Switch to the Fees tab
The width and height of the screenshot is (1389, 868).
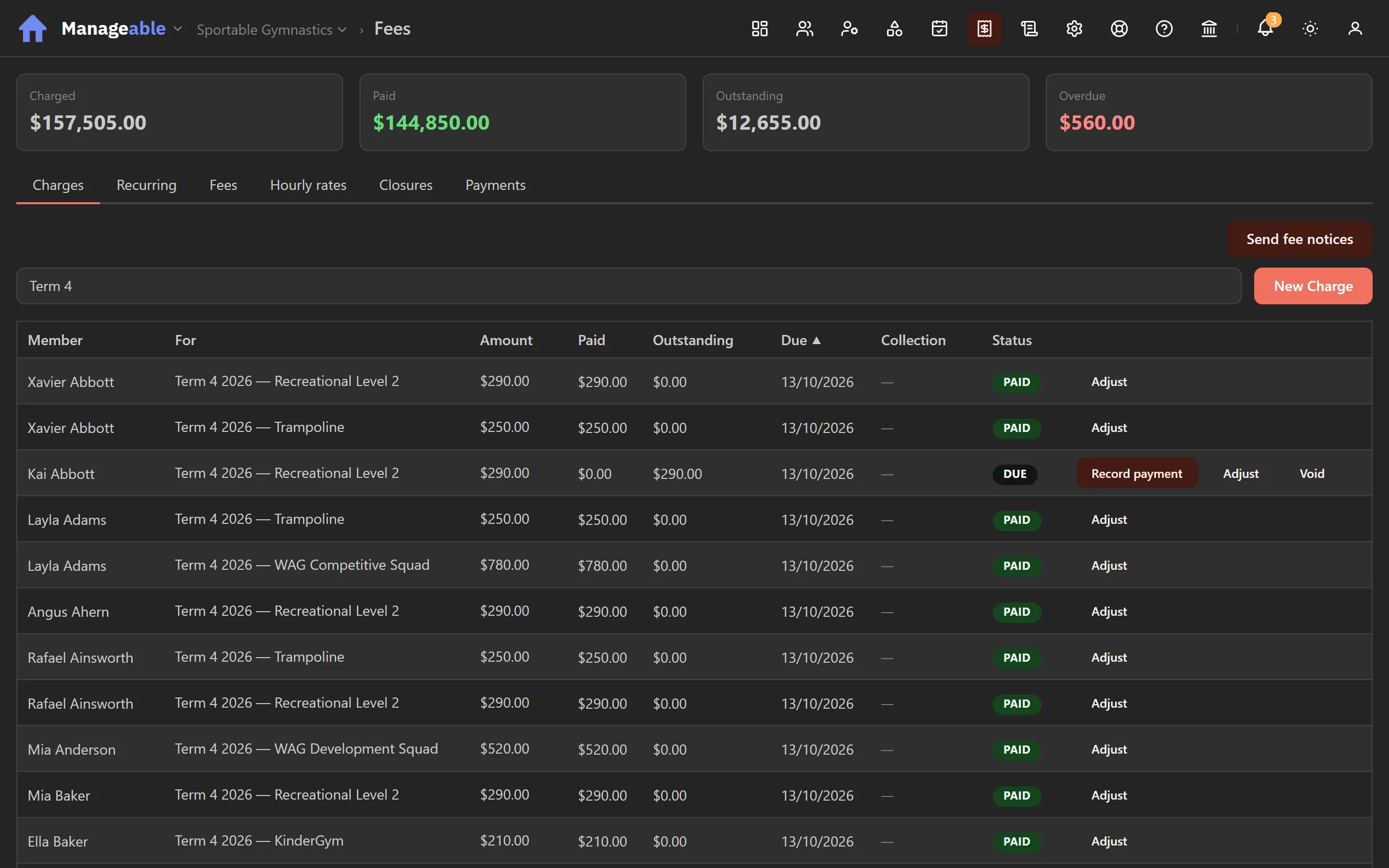[x=223, y=185]
